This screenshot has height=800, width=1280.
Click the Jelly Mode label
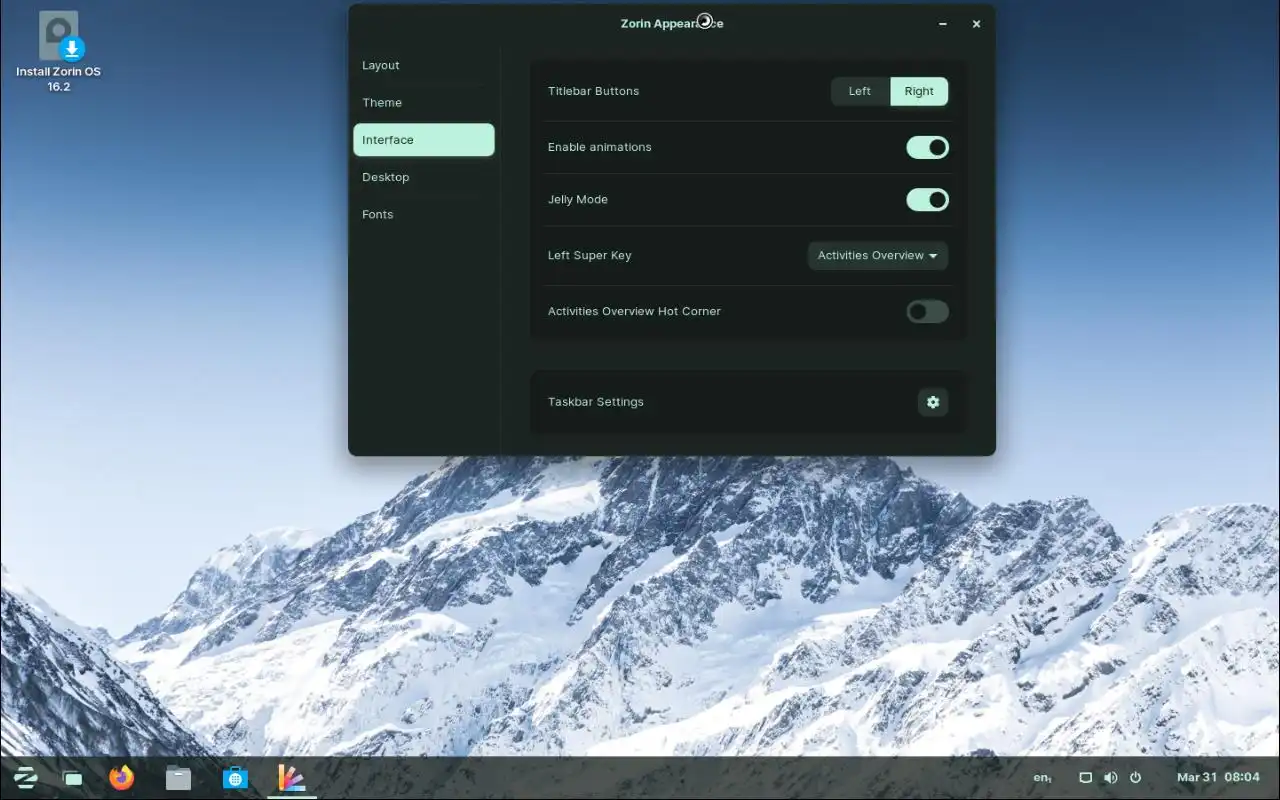pyautogui.click(x=578, y=200)
